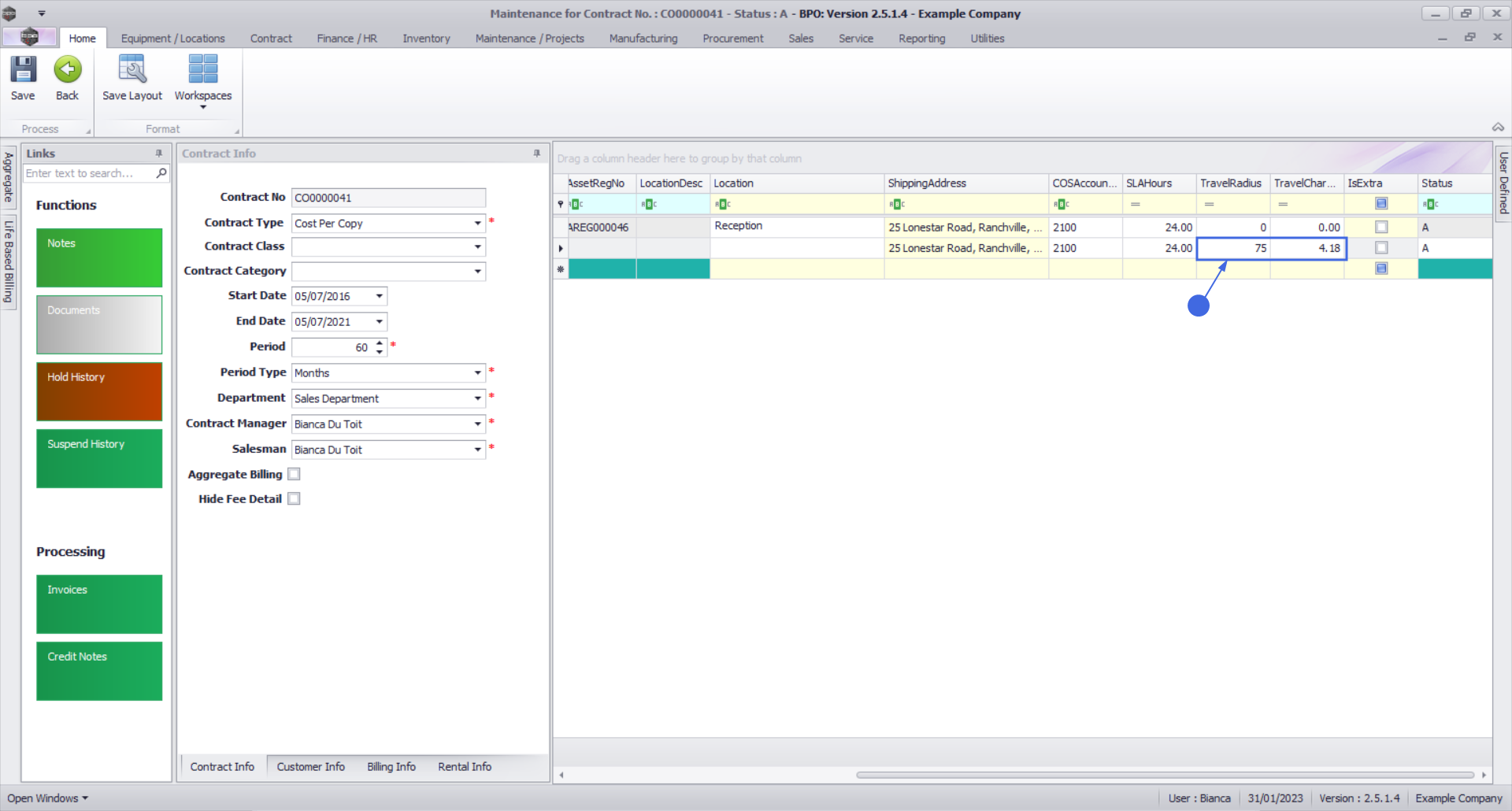Click the green Back arrow icon
The height and width of the screenshot is (811, 1512).
click(68, 70)
